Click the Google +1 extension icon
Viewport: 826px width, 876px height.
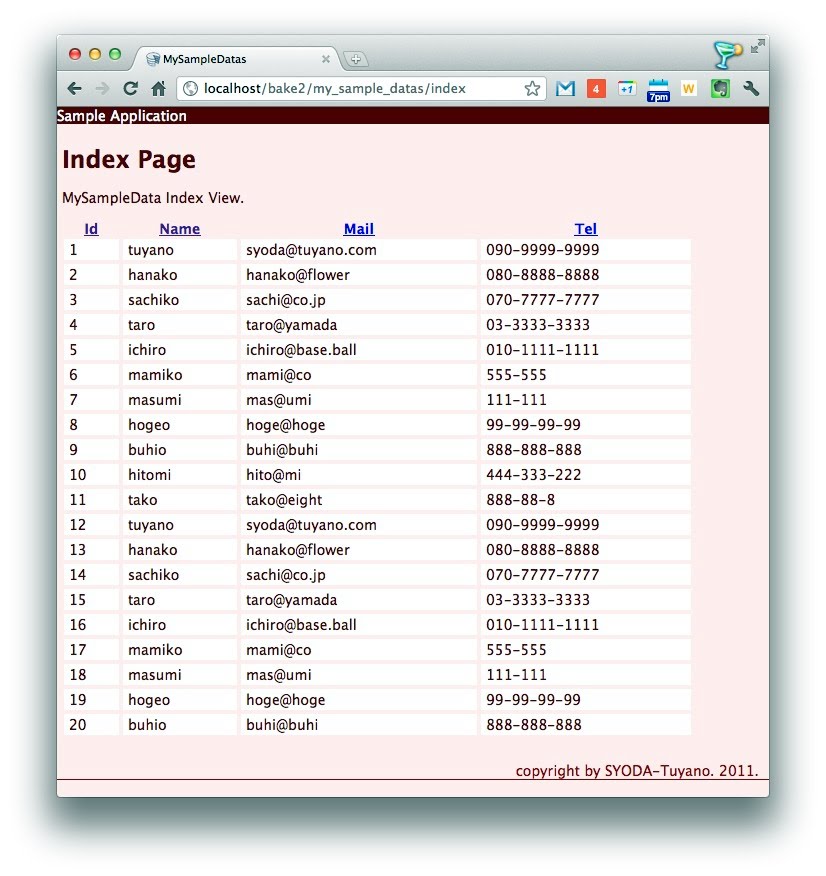click(x=627, y=89)
